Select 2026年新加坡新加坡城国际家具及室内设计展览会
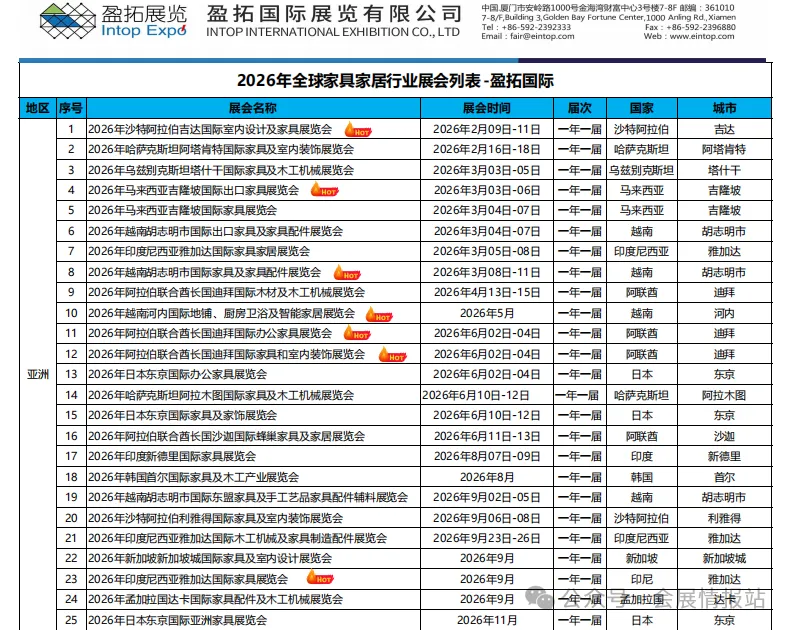 coord(210,558)
